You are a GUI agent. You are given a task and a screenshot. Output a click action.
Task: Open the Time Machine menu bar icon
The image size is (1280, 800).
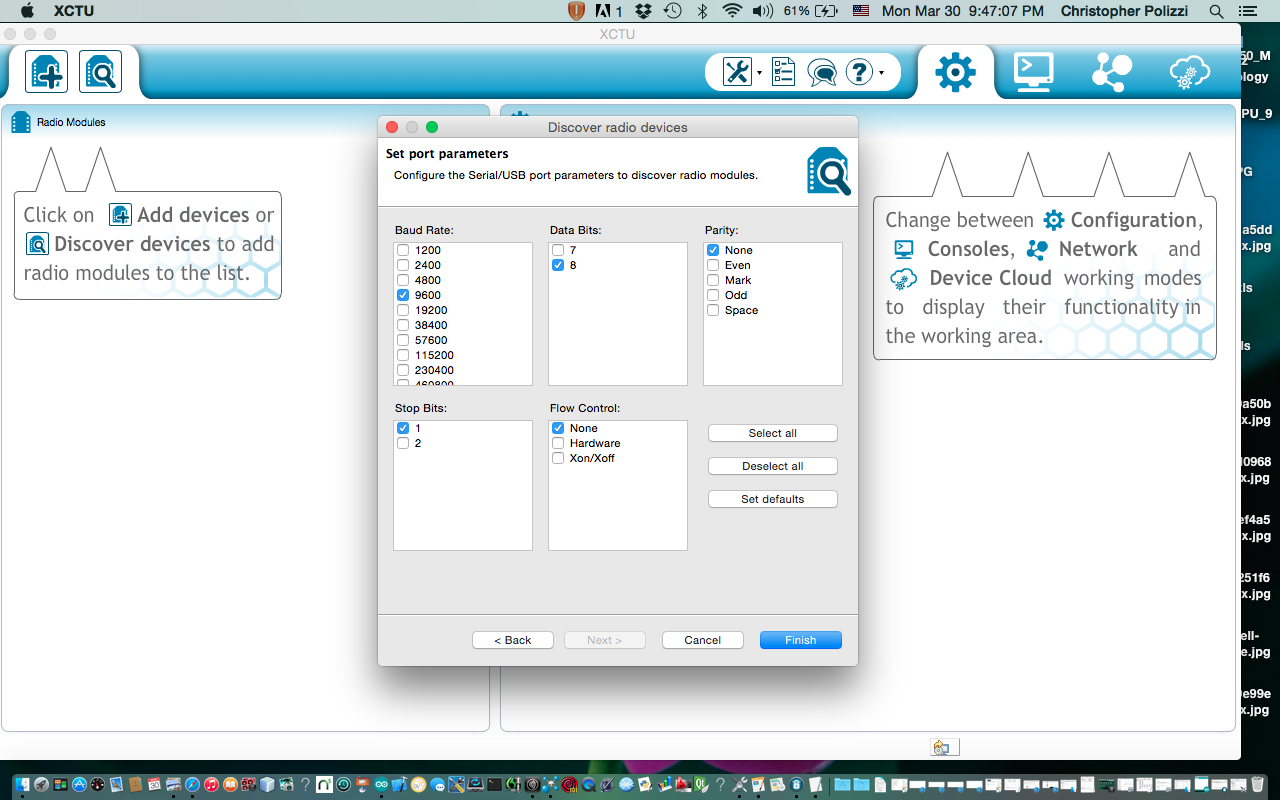click(672, 11)
